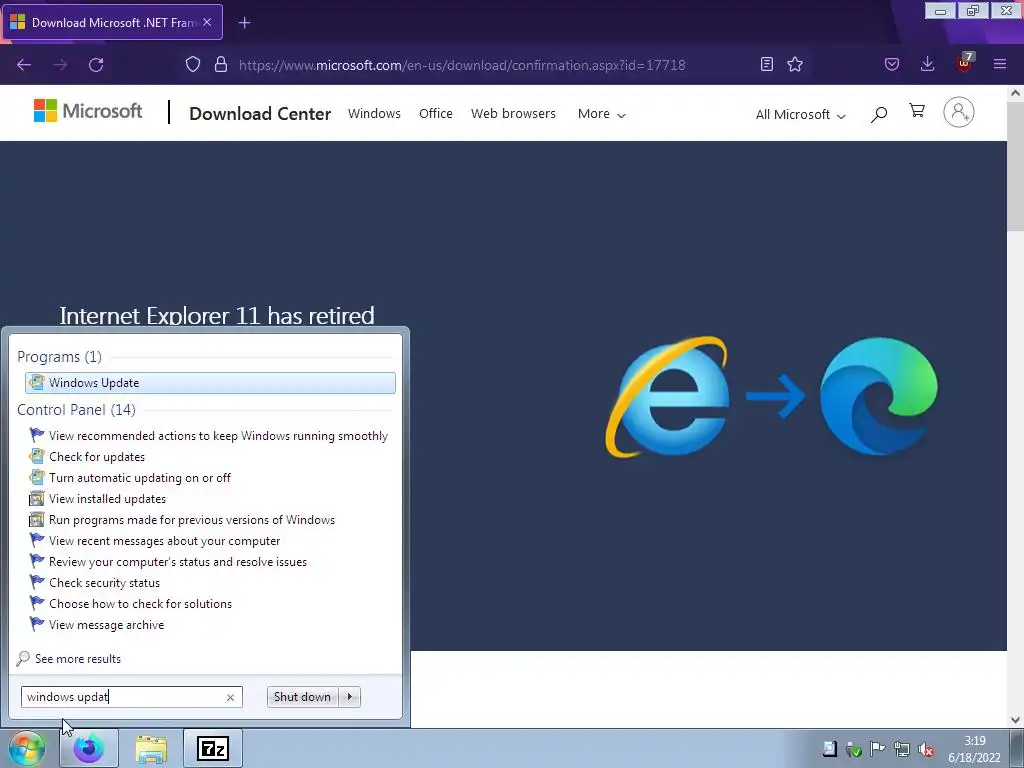Click the Shut down button

(x=302, y=697)
